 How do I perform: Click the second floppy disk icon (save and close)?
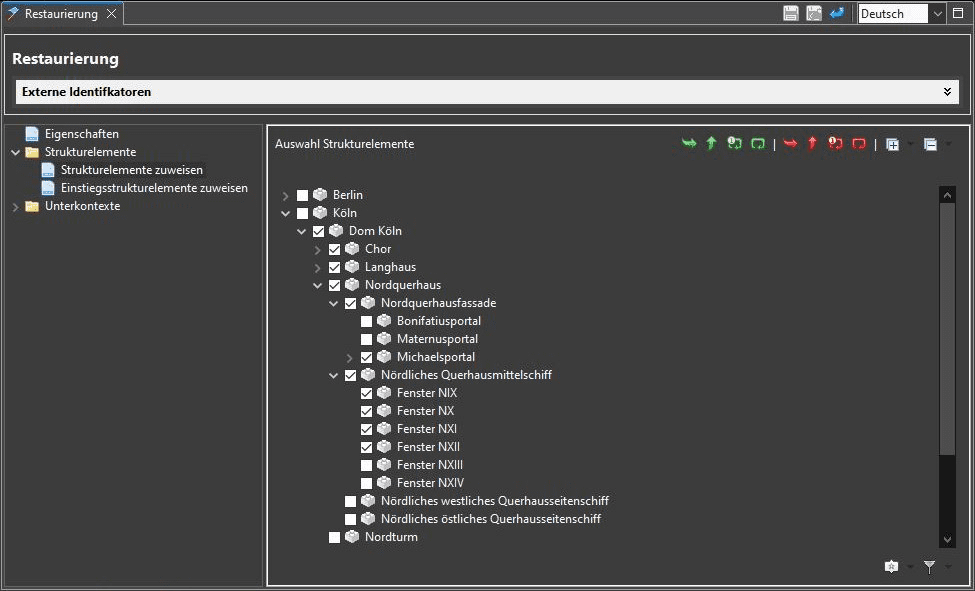pyautogui.click(x=814, y=13)
